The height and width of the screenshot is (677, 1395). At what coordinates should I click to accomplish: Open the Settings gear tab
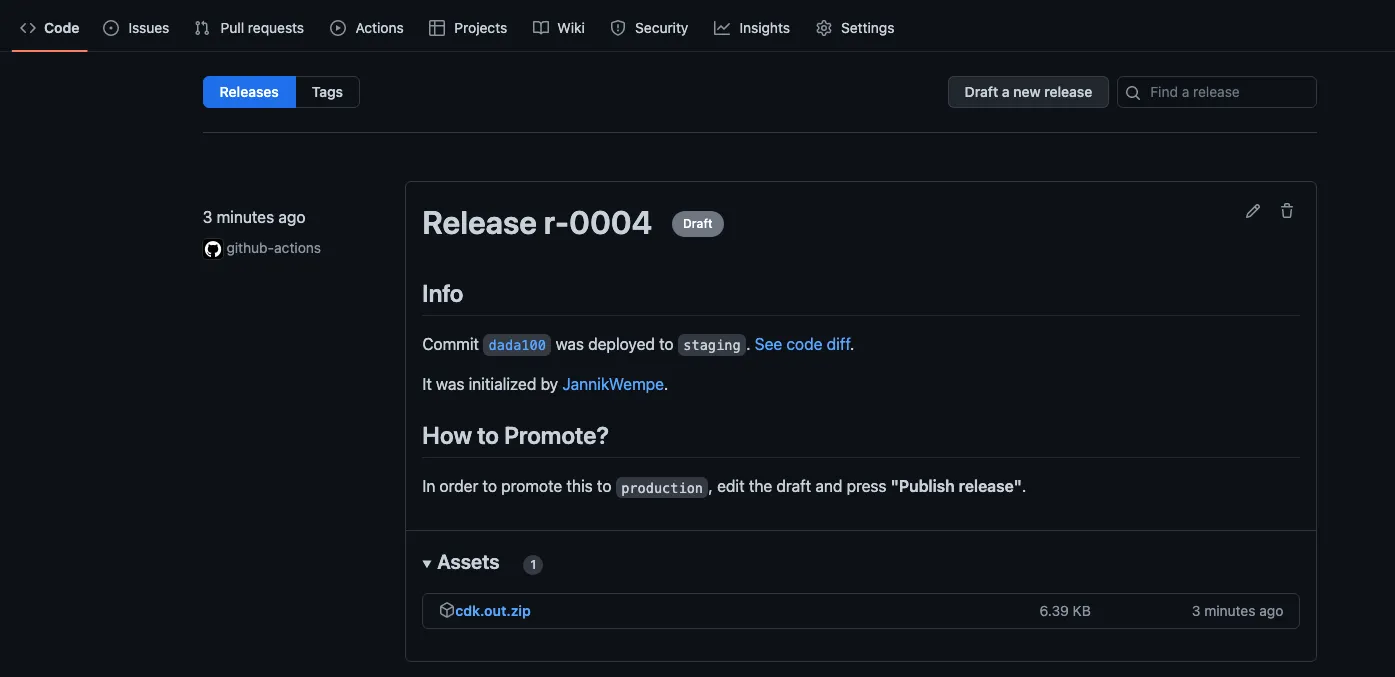click(x=855, y=28)
